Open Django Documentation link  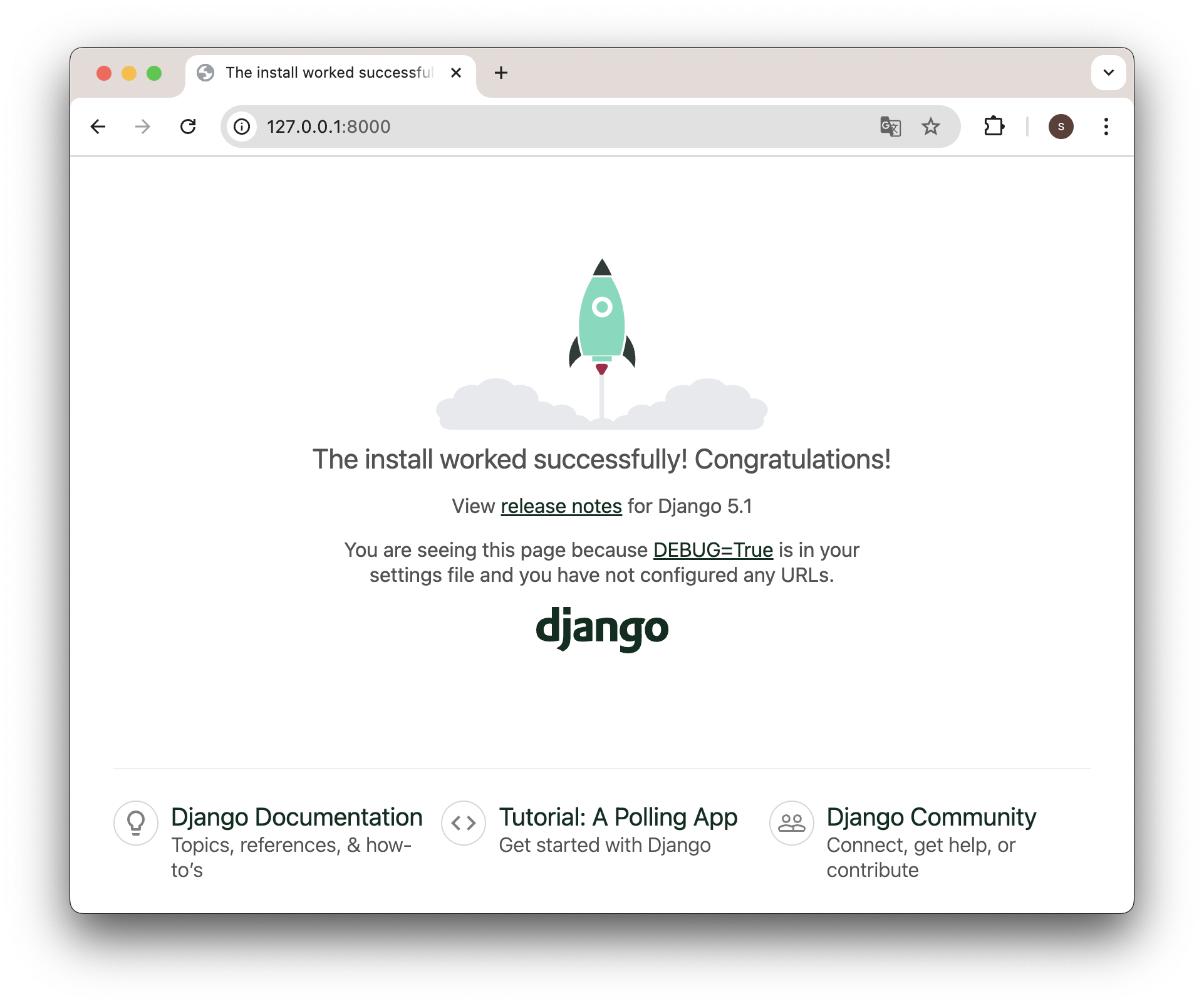click(297, 817)
